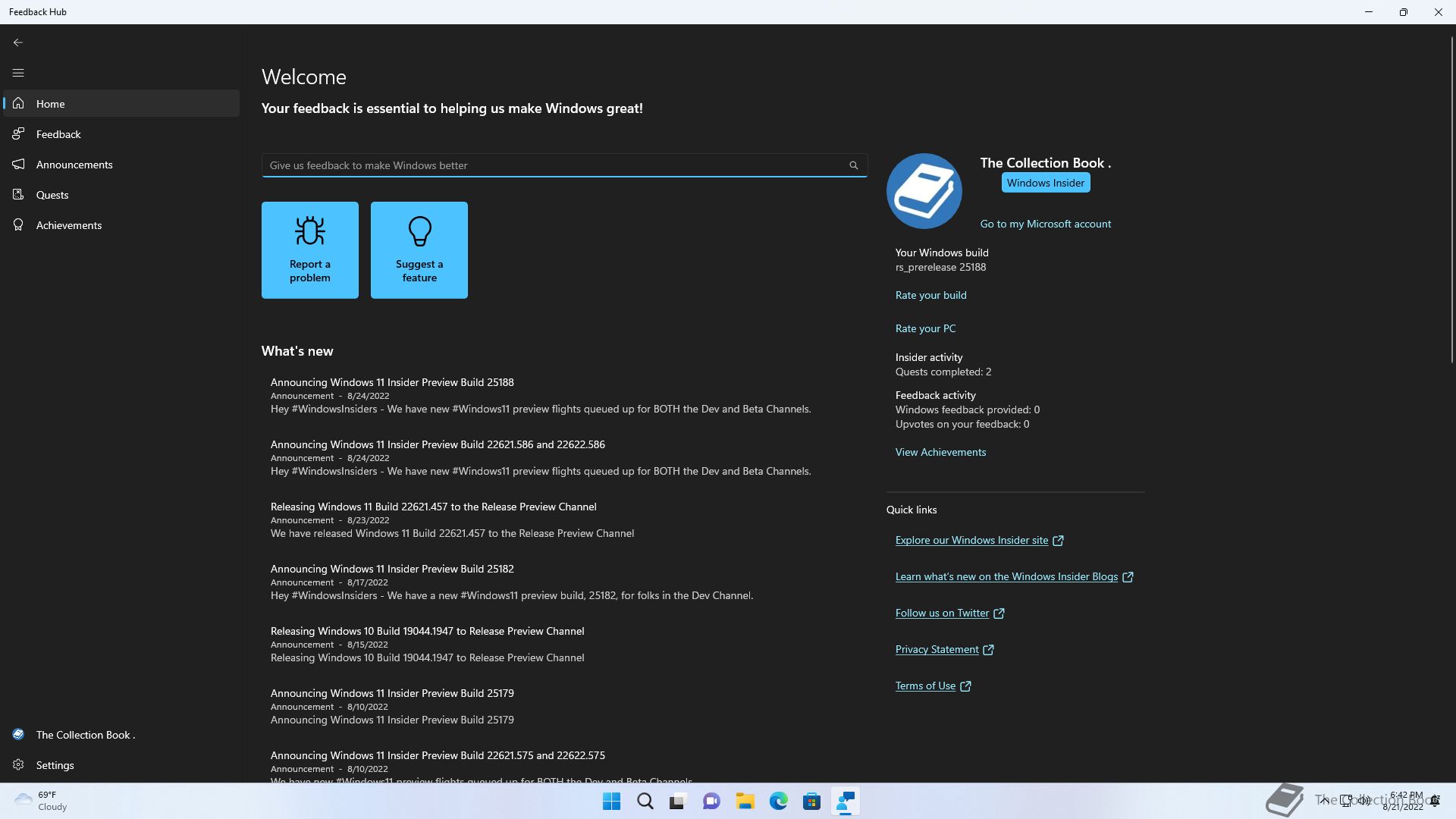Click the Quests icon in sidebar
1456x819 pixels.
tap(18, 194)
